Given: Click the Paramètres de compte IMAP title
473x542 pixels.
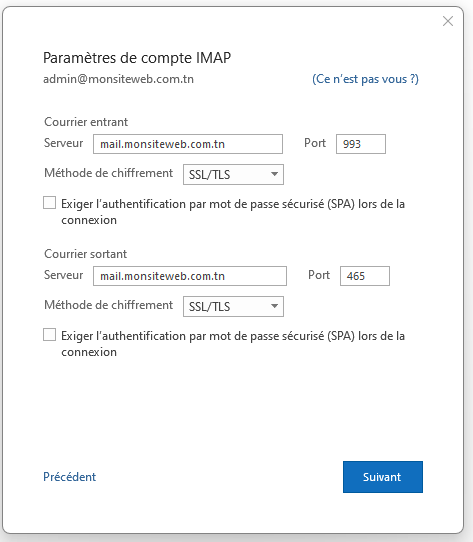Looking at the screenshot, I should coord(137,58).
